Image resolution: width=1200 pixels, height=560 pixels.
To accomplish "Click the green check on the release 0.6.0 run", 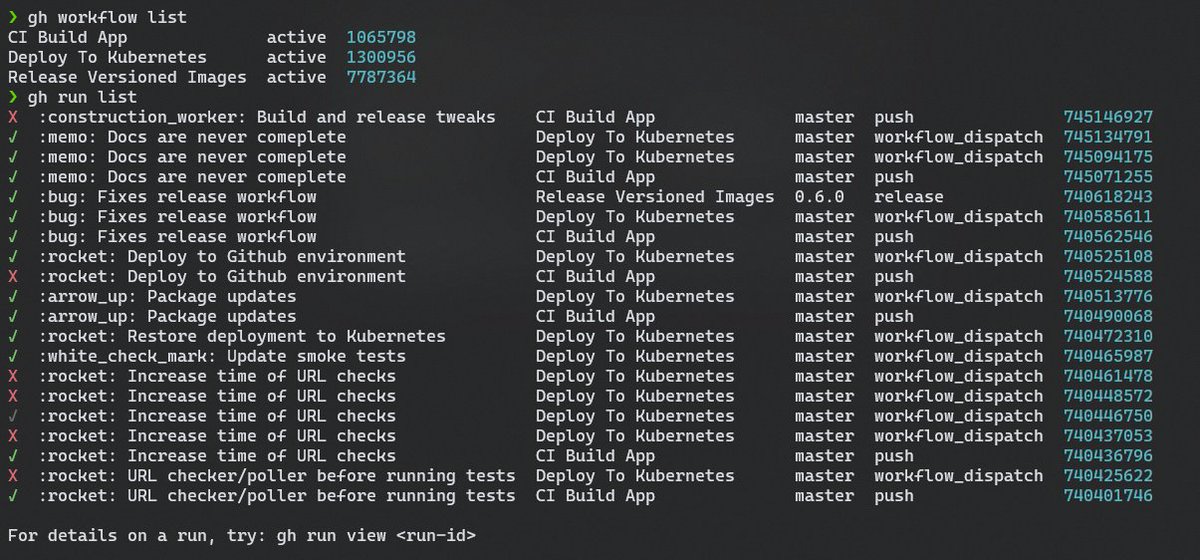I will tap(12, 197).
